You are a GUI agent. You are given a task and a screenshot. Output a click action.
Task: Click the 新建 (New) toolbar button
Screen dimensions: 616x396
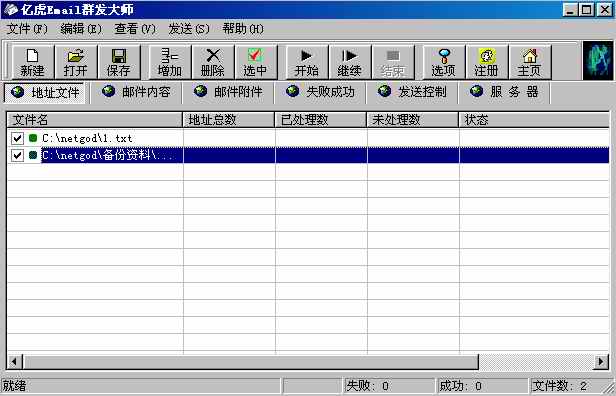pyautogui.click(x=33, y=62)
